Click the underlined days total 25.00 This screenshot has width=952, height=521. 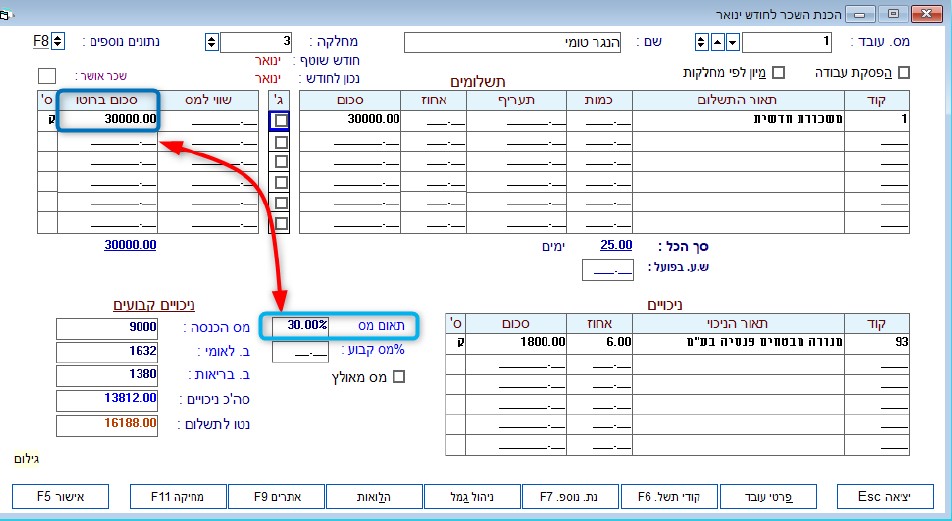tap(616, 245)
